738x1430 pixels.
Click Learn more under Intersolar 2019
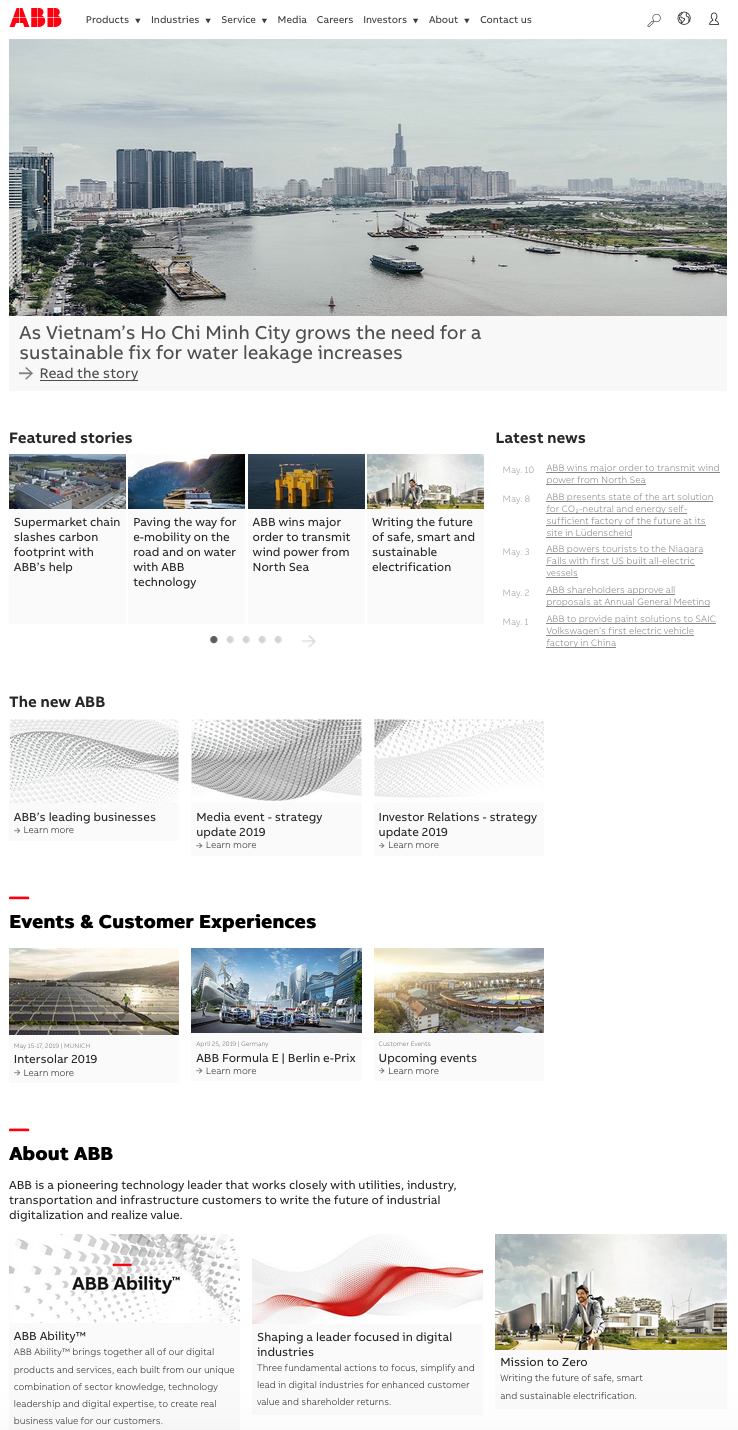[44, 1073]
